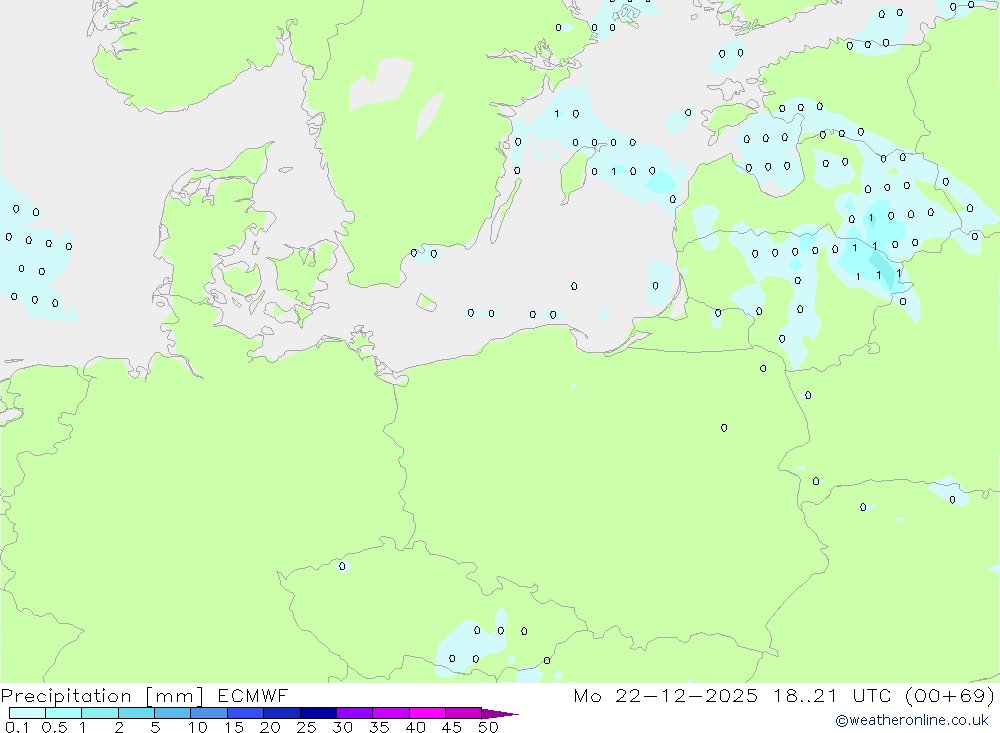Click the "Precipitation" title word
The width and height of the screenshot is (1000, 733).
pyautogui.click(x=66, y=696)
